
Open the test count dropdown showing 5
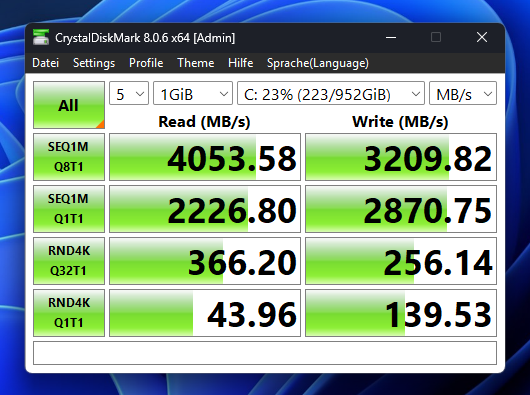pyautogui.click(x=129, y=93)
